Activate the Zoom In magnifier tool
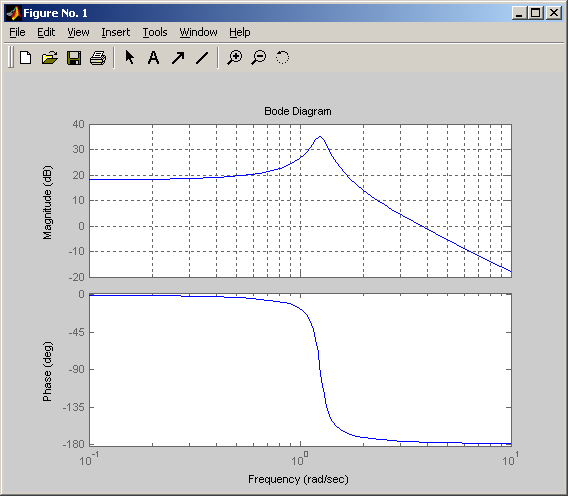This screenshot has height=496, width=568. click(235, 58)
